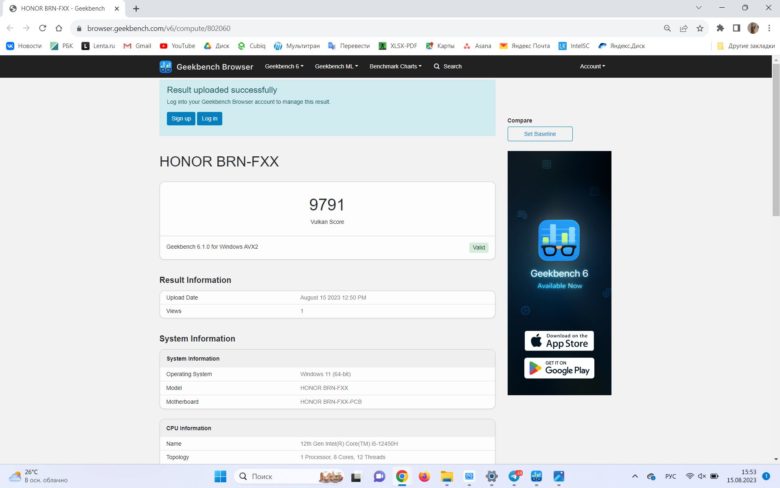This screenshot has width=780, height=488.
Task: Open the Диск bookmark
Action: click(216, 46)
